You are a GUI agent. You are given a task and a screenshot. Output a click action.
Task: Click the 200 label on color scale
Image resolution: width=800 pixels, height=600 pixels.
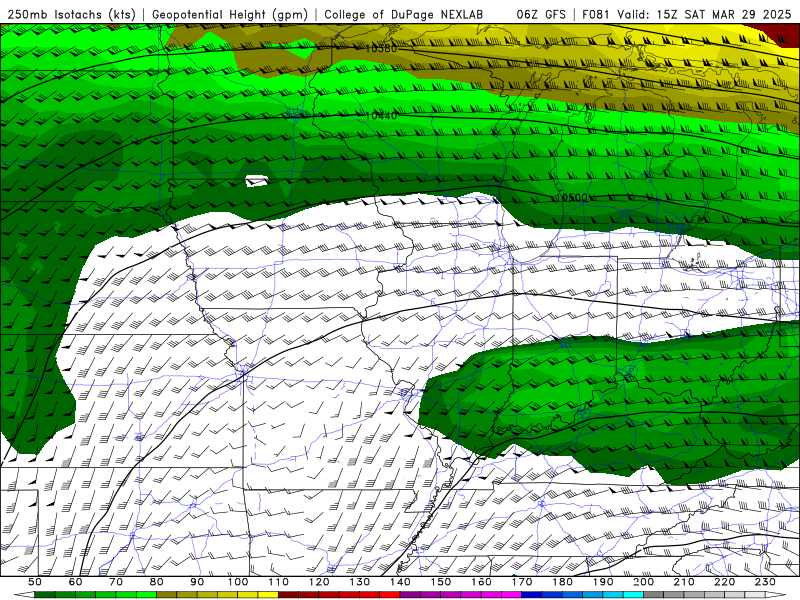(643, 582)
